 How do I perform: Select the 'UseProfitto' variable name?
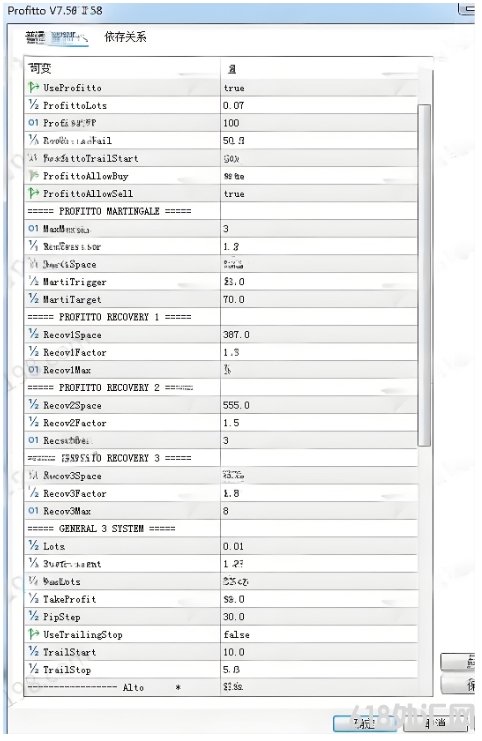72,88
